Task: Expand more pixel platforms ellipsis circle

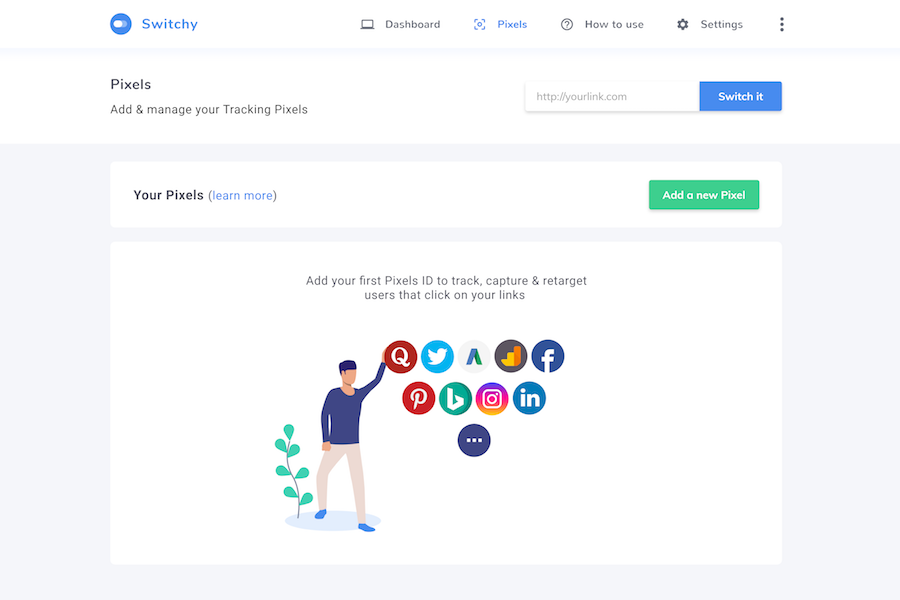Action: [x=474, y=440]
